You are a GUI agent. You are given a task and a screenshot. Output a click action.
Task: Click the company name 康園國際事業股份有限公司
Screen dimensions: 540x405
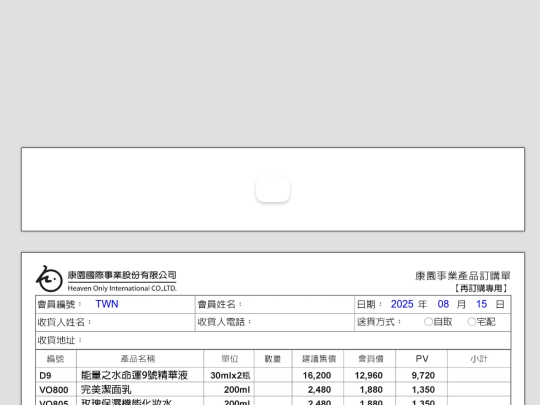tap(122, 275)
